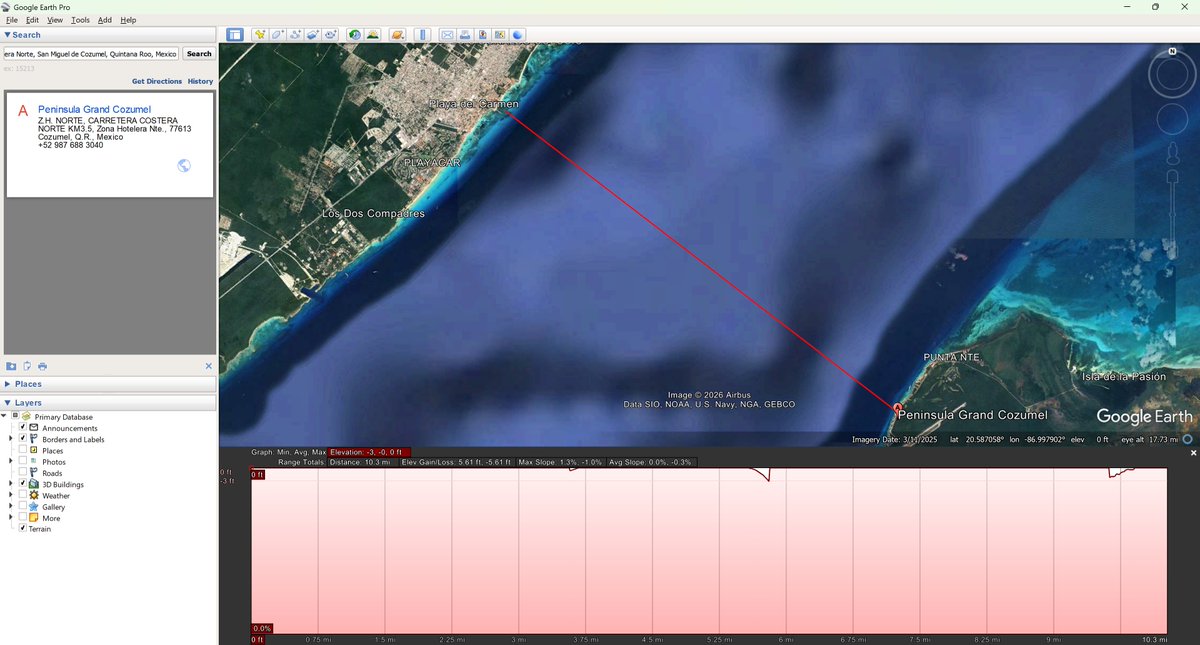Viewport: 1200px width, 645px height.
Task: Enable the Places layer checkbox
Action: [x=23, y=450]
